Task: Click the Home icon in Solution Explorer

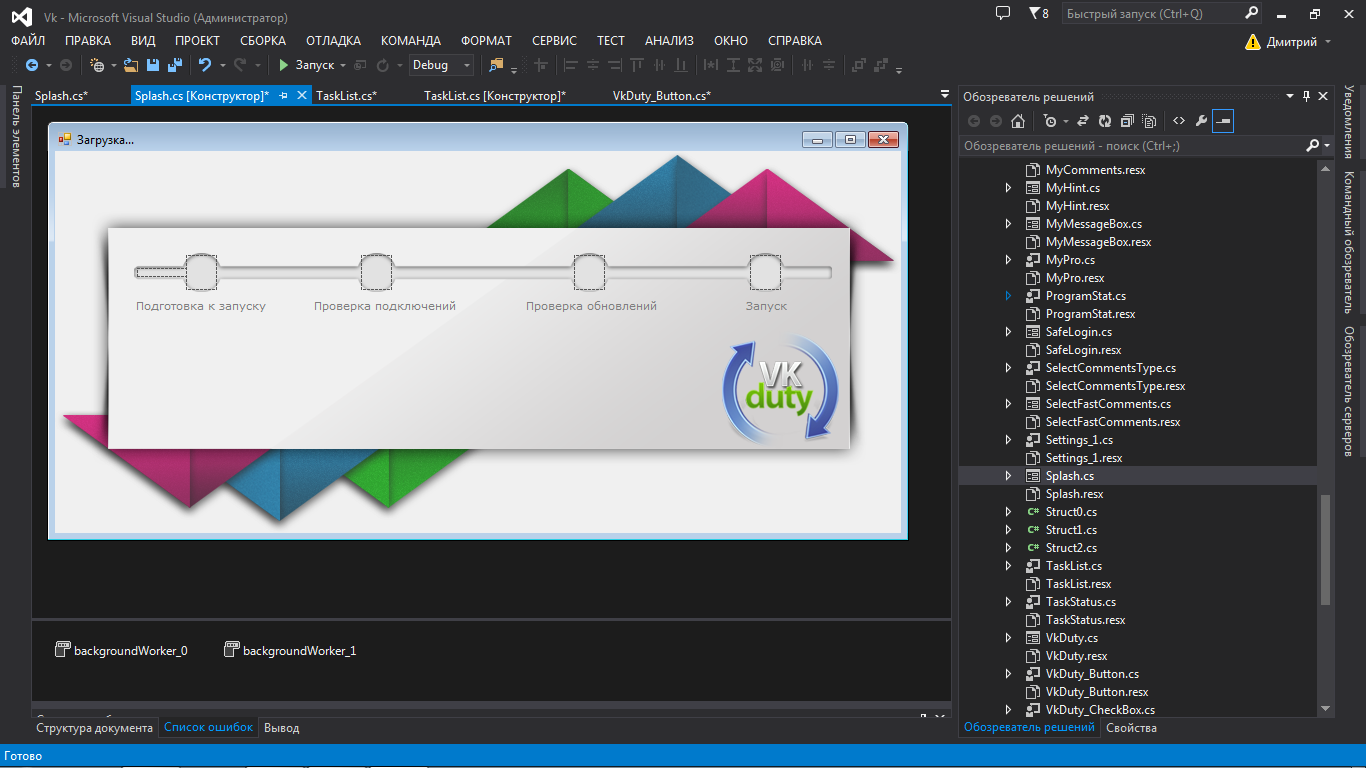Action: (x=1018, y=121)
